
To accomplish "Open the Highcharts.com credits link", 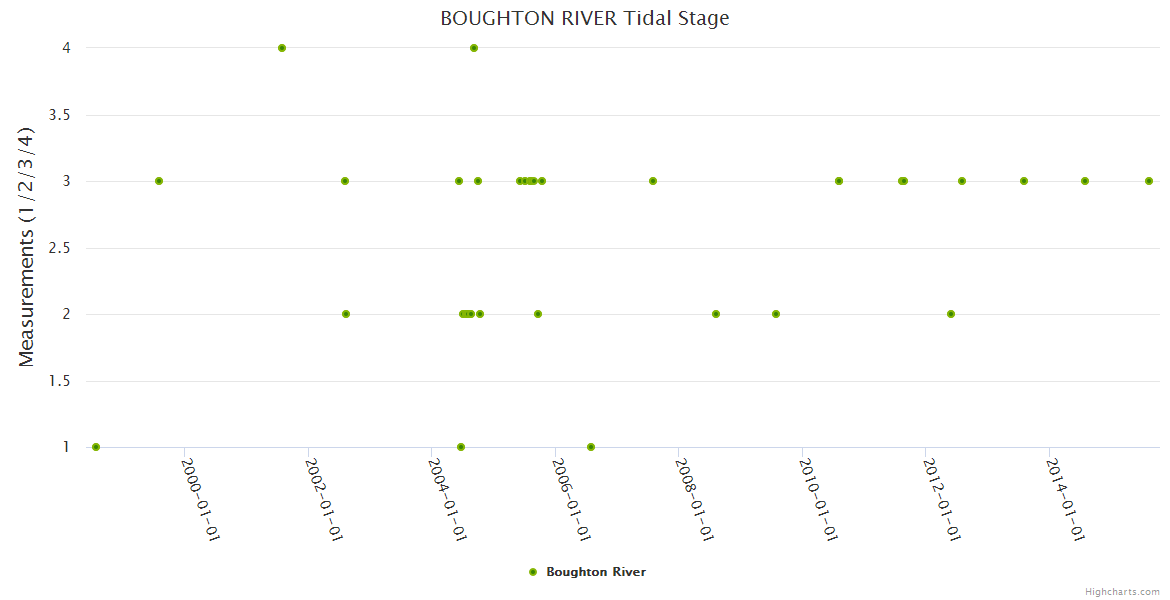I will (x=1122, y=591).
